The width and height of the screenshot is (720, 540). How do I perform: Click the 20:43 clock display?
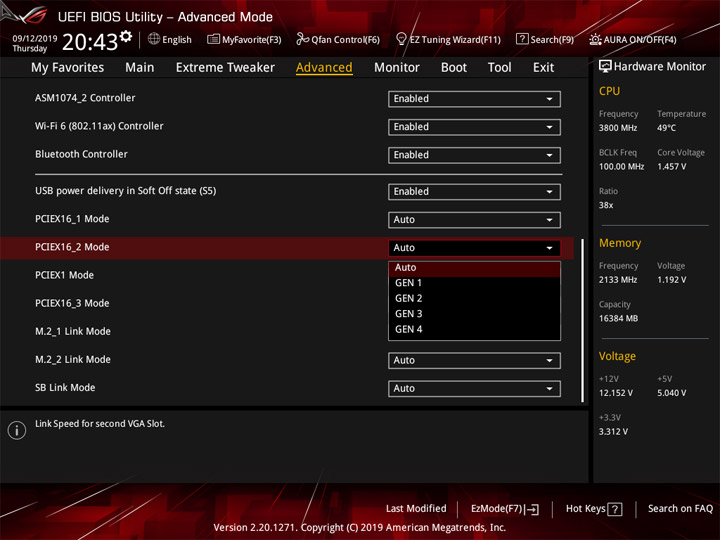[x=90, y=42]
